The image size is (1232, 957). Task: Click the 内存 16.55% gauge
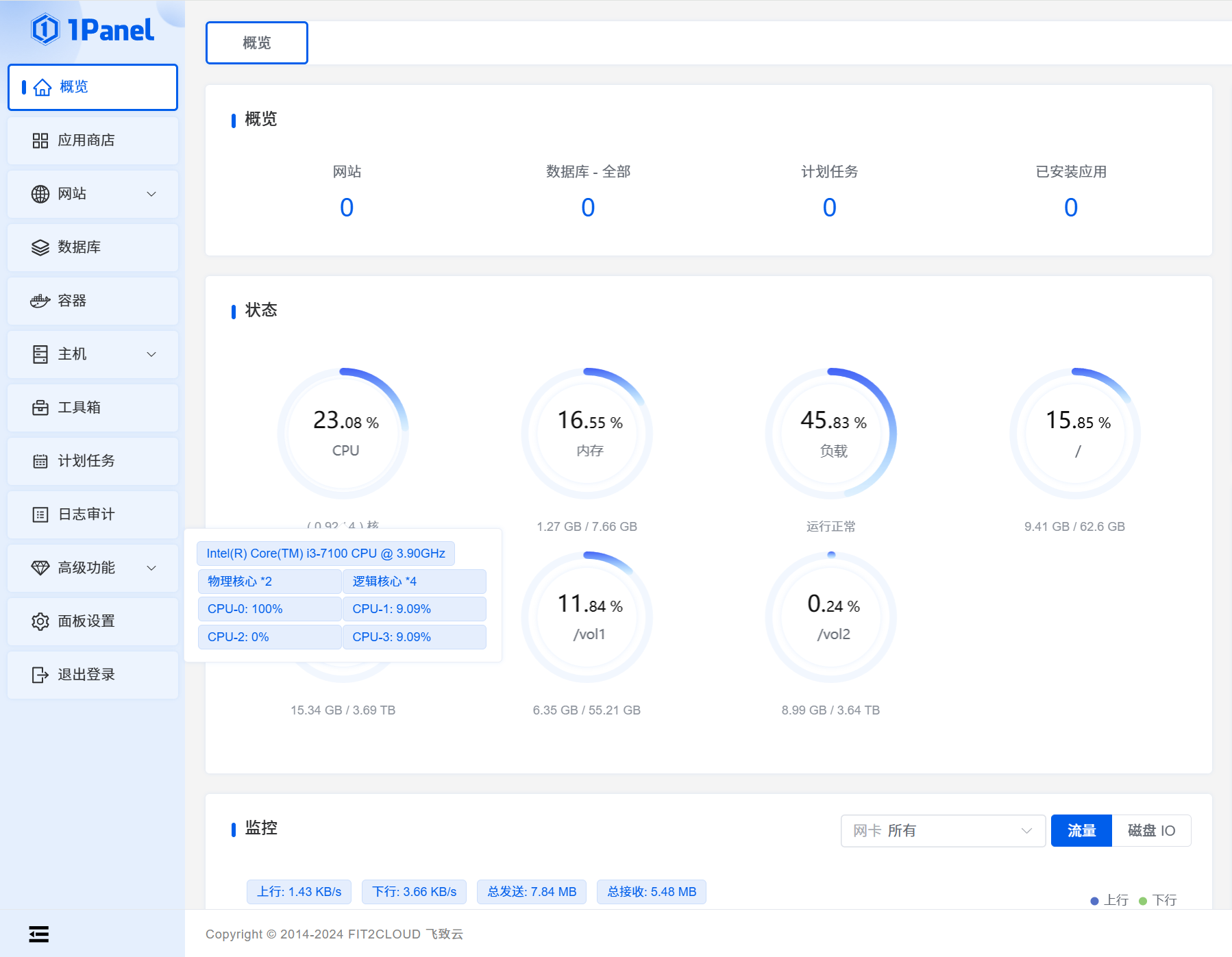click(587, 434)
